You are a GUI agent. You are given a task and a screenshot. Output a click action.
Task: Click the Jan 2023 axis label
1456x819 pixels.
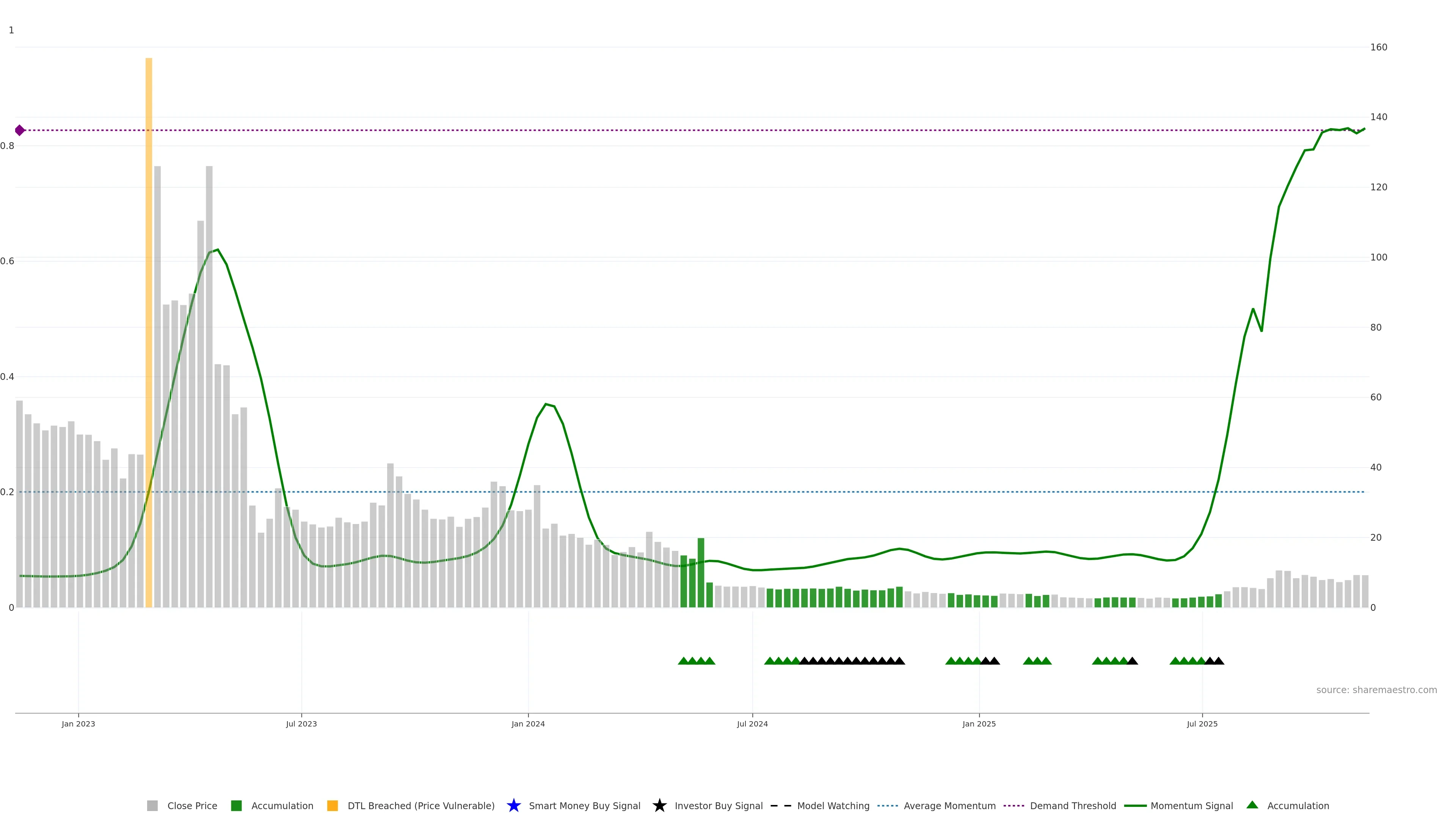coord(78,723)
